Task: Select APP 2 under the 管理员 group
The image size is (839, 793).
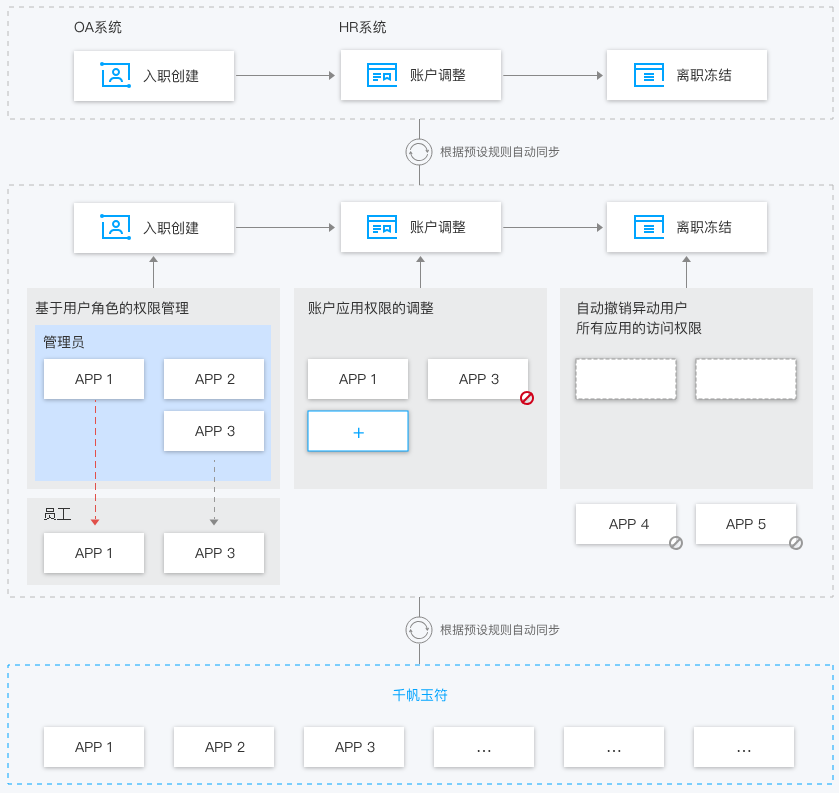Action: tap(214, 379)
